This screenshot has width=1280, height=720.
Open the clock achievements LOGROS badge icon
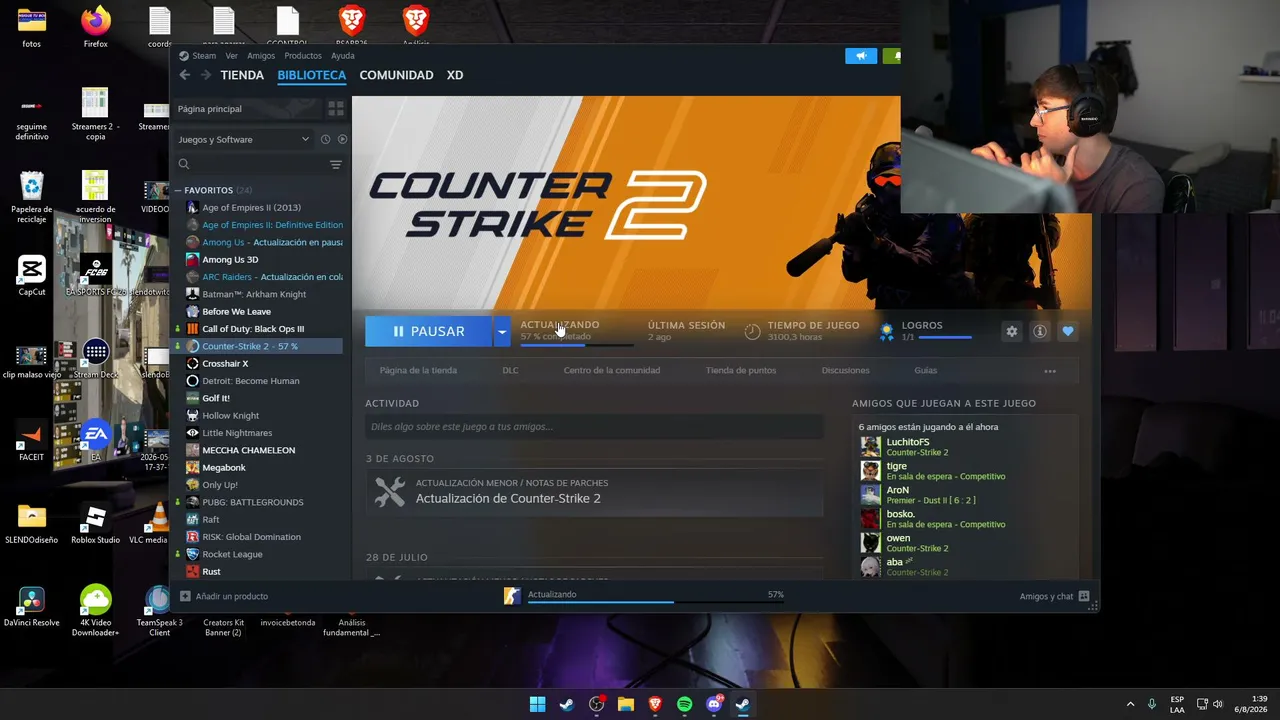point(886,331)
